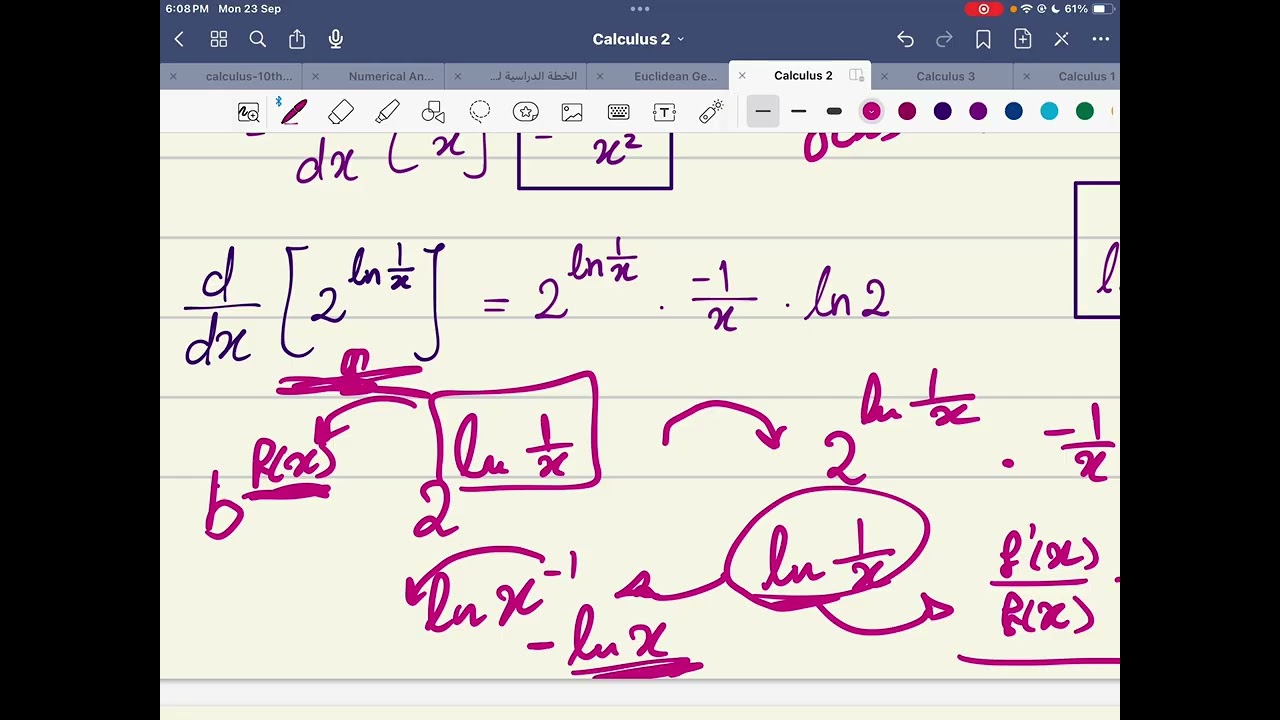
Task: Open the search tool
Action: (x=258, y=39)
